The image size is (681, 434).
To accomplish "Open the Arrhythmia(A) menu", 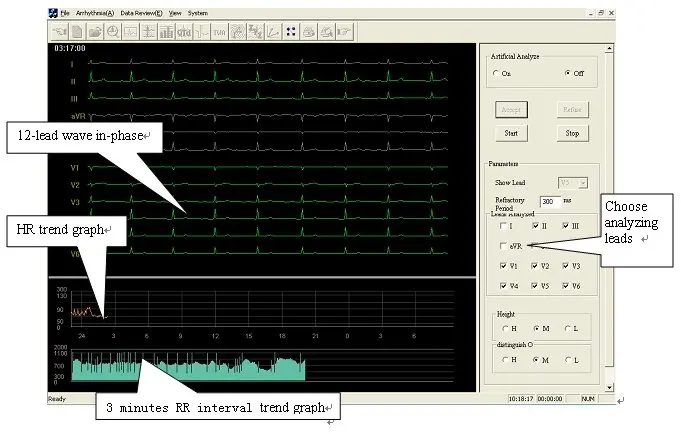I will pyautogui.click(x=95, y=13).
